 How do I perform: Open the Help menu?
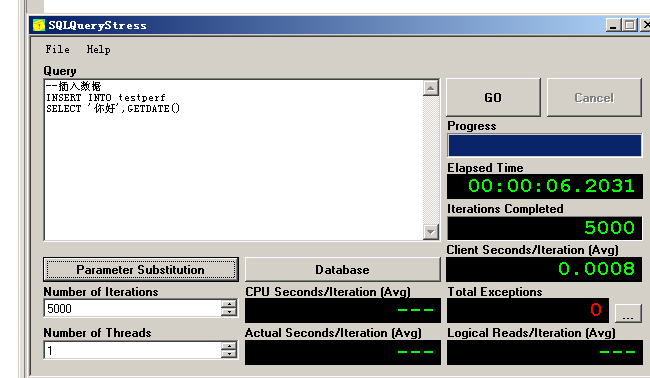tap(98, 50)
